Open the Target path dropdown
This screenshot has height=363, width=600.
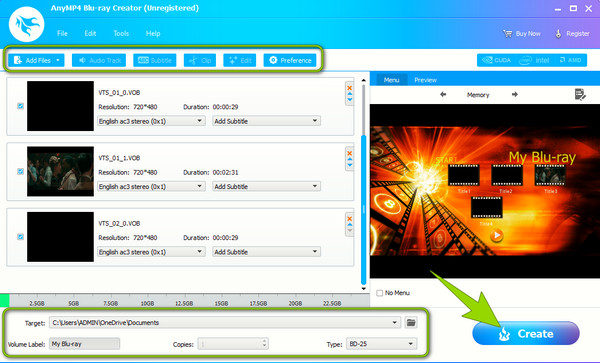click(395, 322)
